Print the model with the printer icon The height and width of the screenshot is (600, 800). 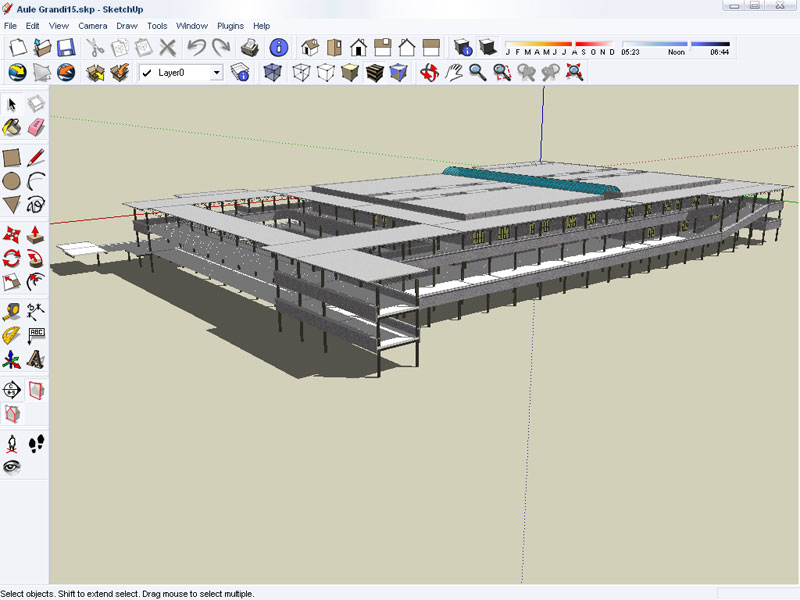pyautogui.click(x=249, y=47)
